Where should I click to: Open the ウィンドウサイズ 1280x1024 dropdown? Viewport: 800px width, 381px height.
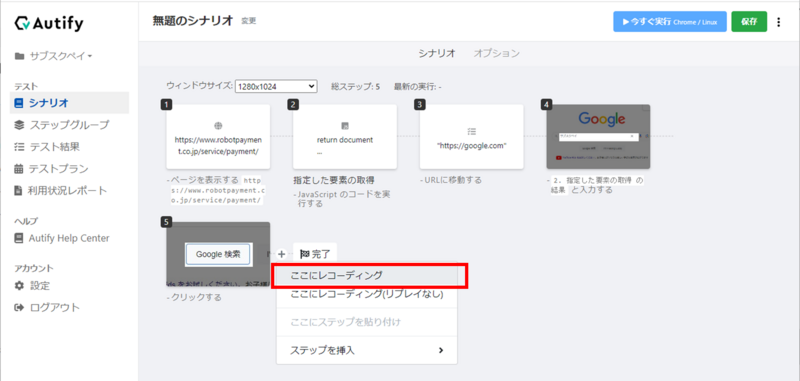[276, 87]
